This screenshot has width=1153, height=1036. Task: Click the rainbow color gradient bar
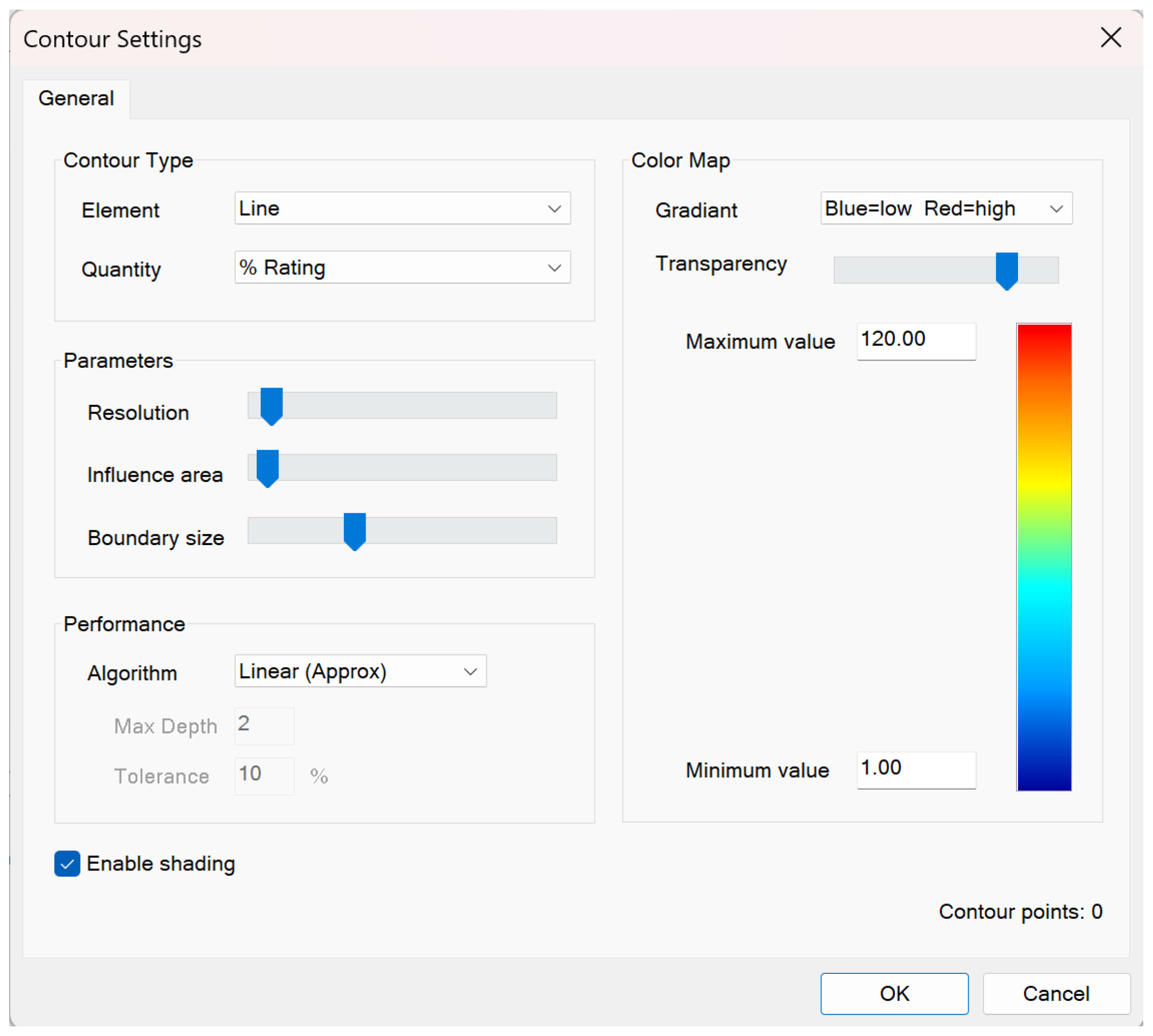1044,557
